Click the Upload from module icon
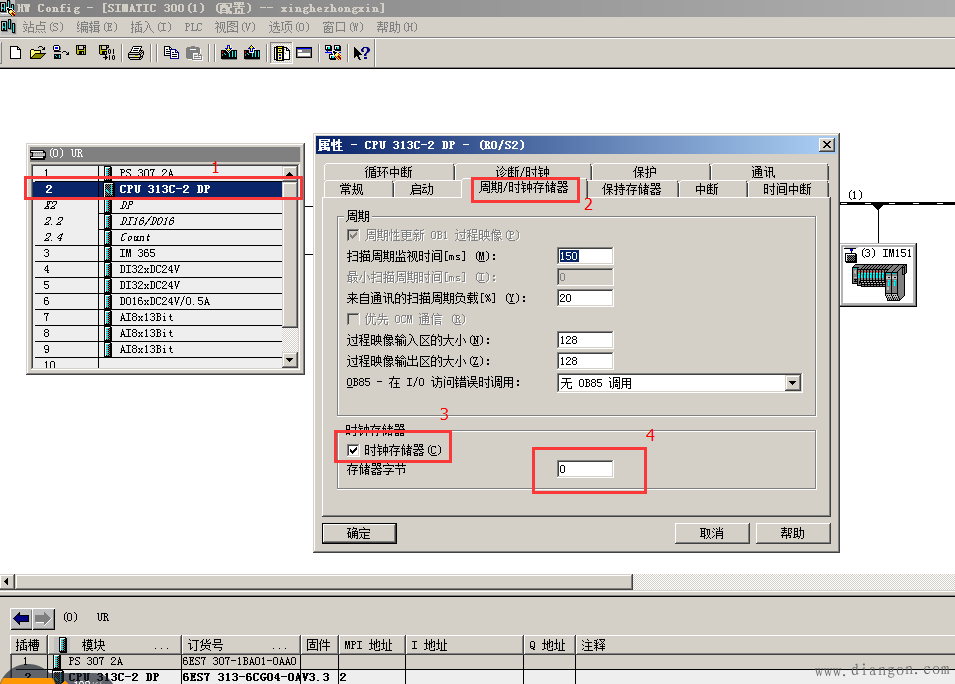Viewport: 955px width, 684px height. [x=251, y=53]
